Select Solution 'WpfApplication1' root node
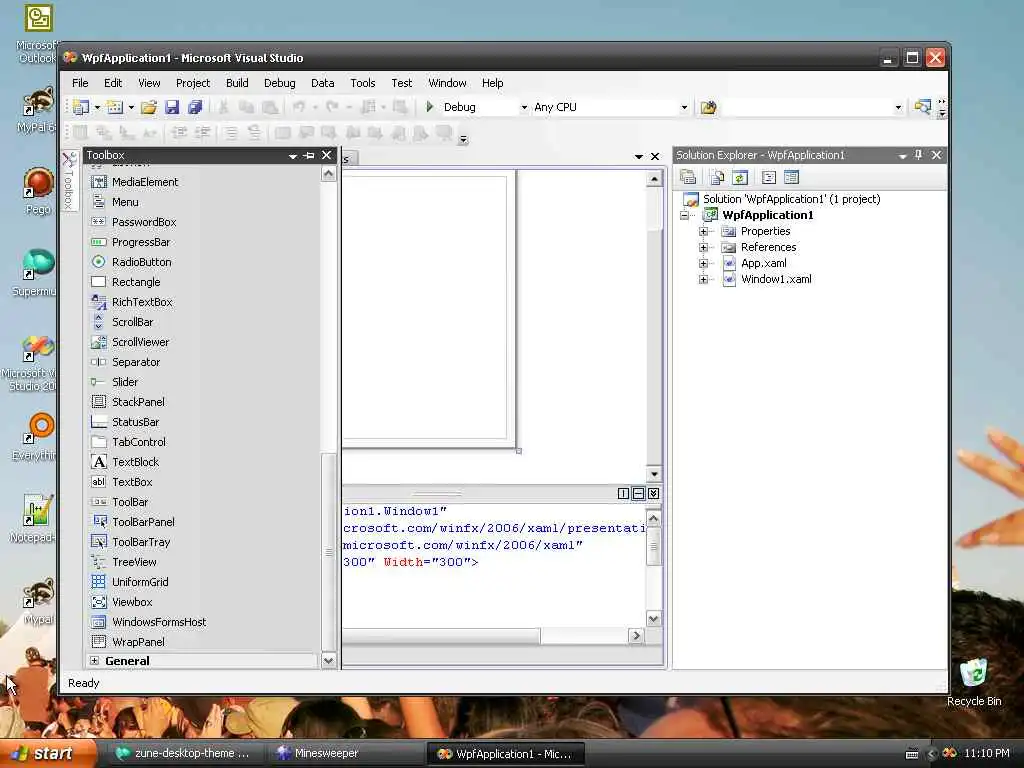 [x=791, y=199]
